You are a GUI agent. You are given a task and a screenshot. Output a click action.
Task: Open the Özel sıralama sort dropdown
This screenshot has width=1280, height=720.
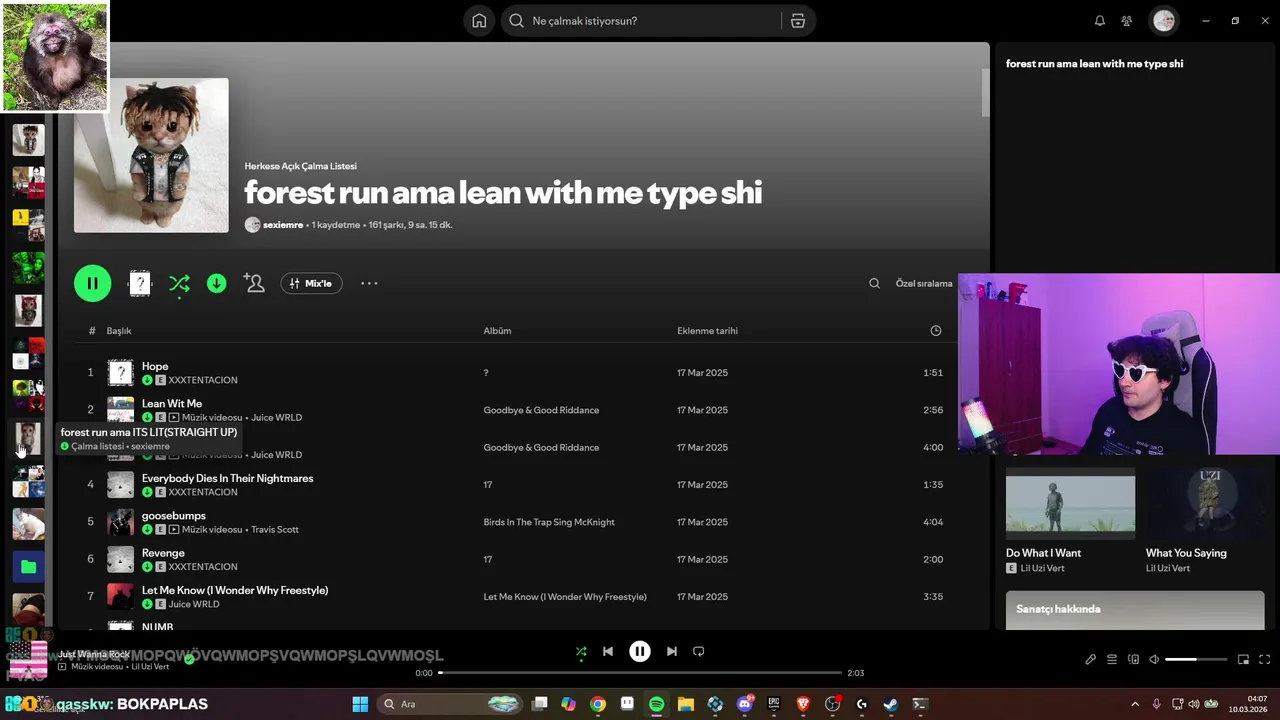pyautogui.click(x=924, y=284)
